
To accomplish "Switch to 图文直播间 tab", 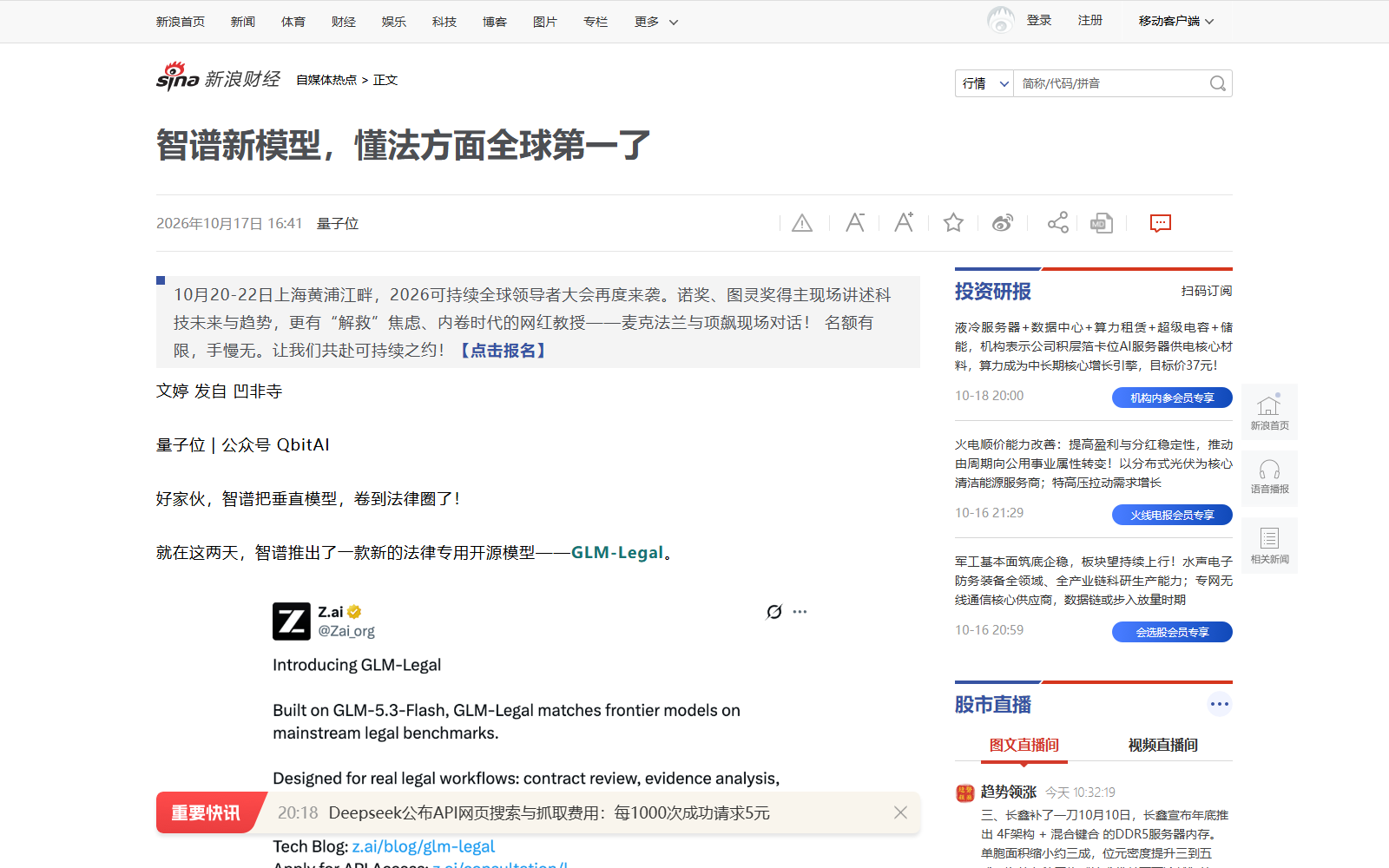I will pyautogui.click(x=1024, y=745).
